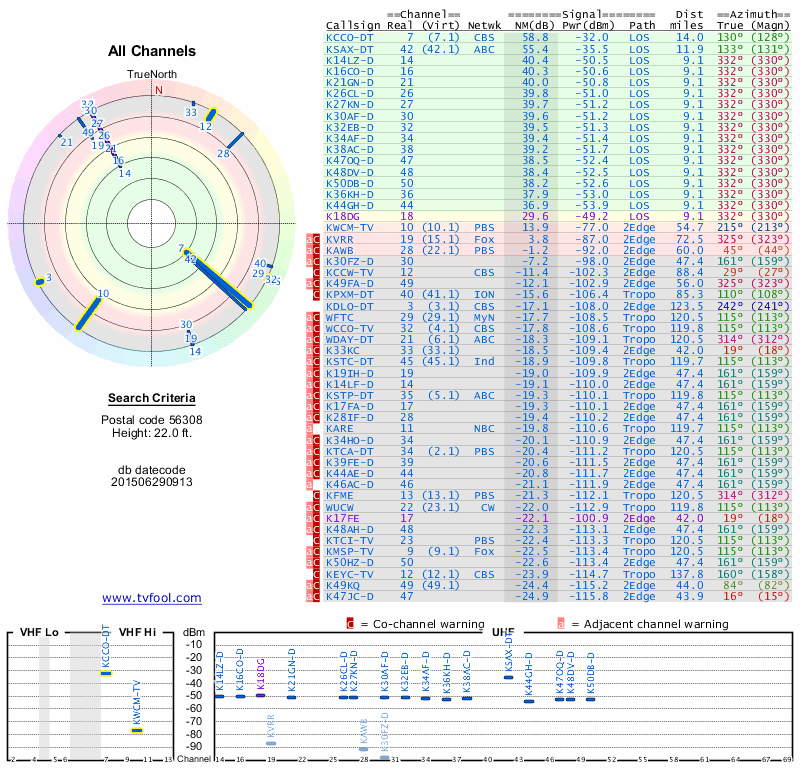Viewport: 800px width, 768px height.
Task: Open the www.tvfool.com link
Action: coord(152,598)
